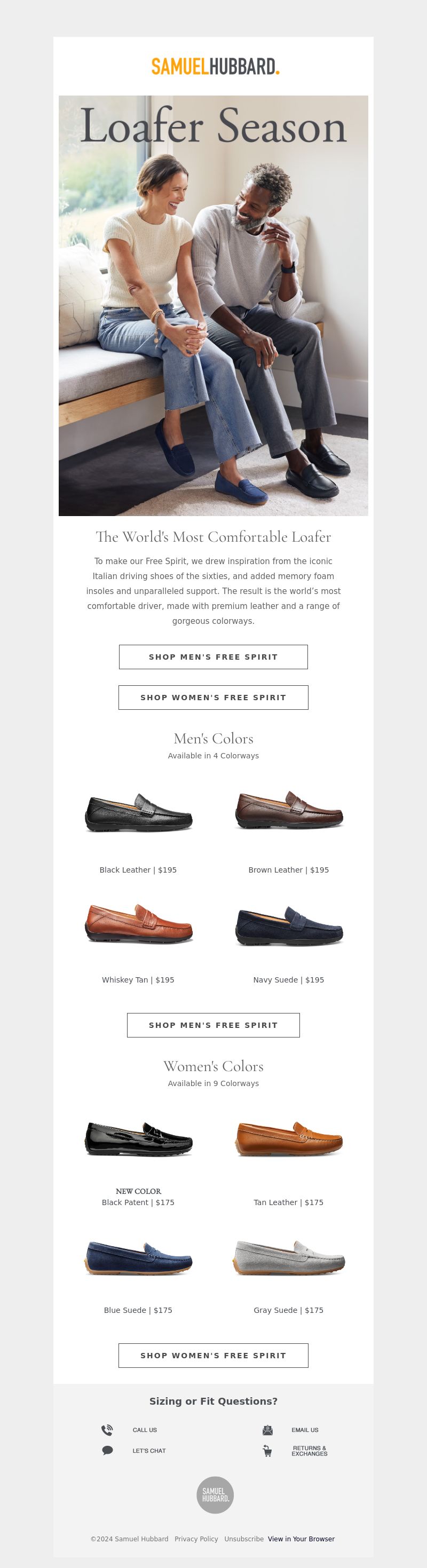View the women's Gray Suede loafer image
Screen dimensions: 427x1568
click(x=289, y=1257)
